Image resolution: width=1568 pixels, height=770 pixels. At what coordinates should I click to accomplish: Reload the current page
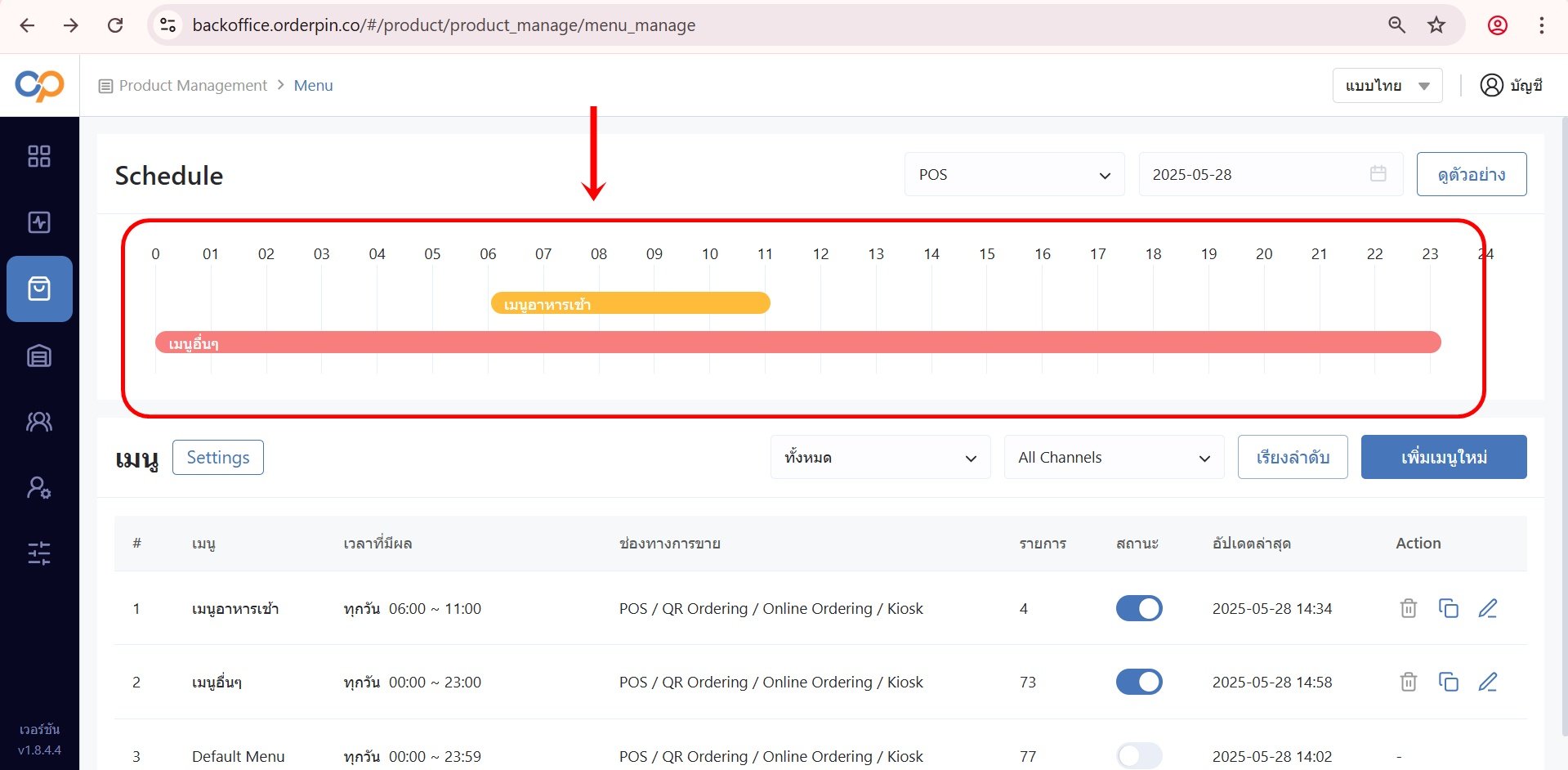pyautogui.click(x=115, y=25)
